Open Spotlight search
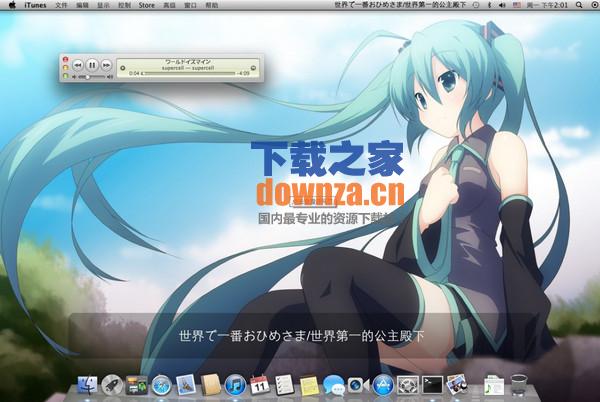 coord(579,5)
